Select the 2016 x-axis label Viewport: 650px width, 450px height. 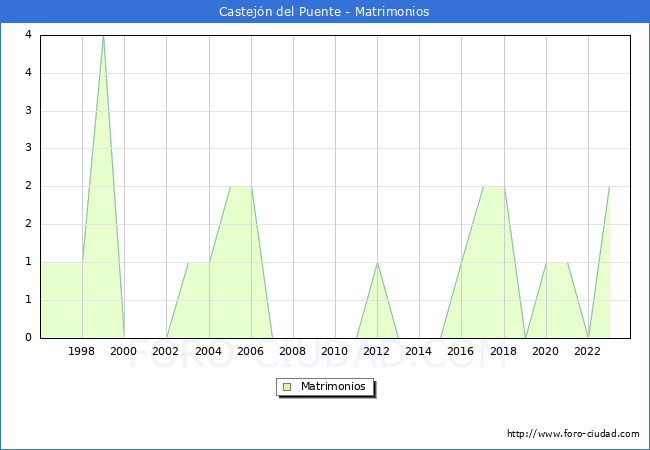(x=461, y=351)
